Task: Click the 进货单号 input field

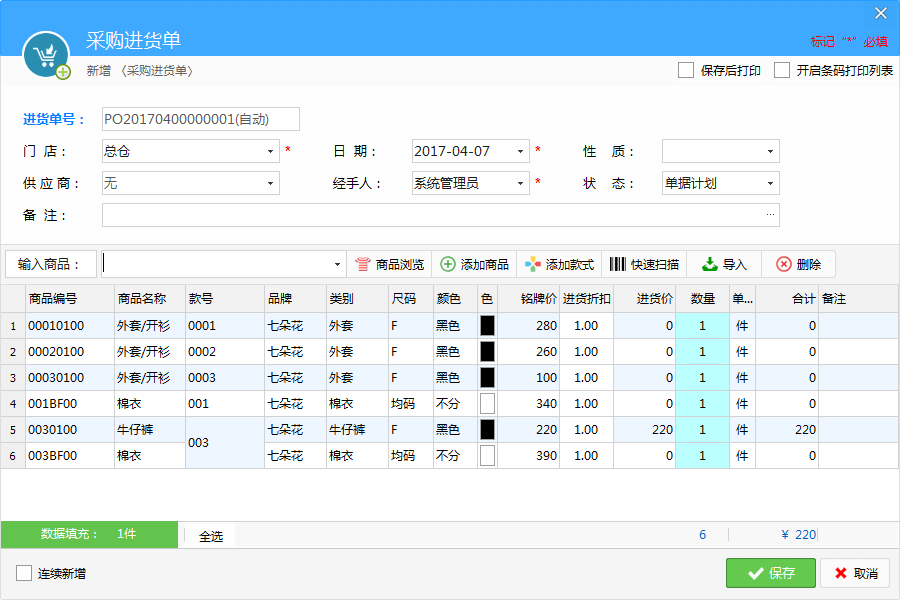Action: [x=201, y=119]
